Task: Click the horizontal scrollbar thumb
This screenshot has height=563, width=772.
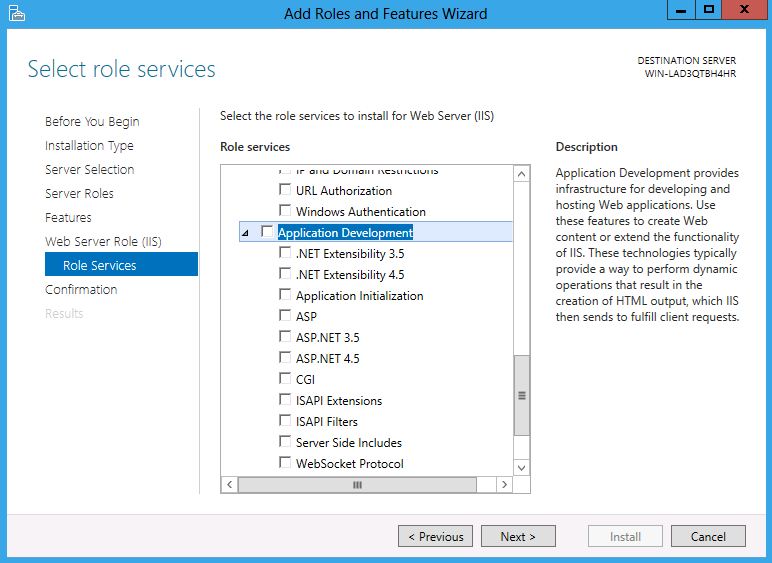Action: 357,485
